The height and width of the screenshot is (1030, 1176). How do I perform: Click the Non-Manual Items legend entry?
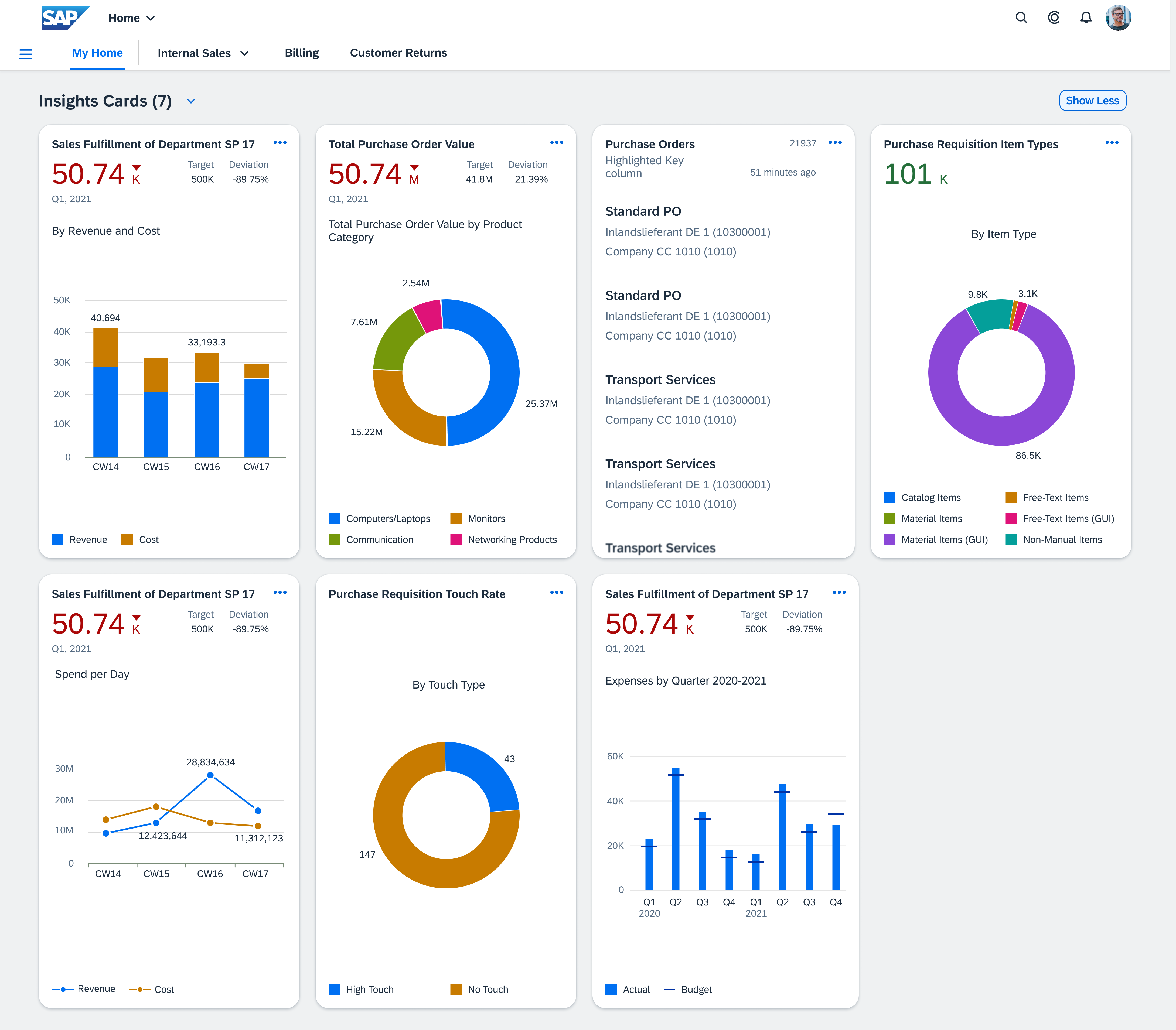[1054, 540]
